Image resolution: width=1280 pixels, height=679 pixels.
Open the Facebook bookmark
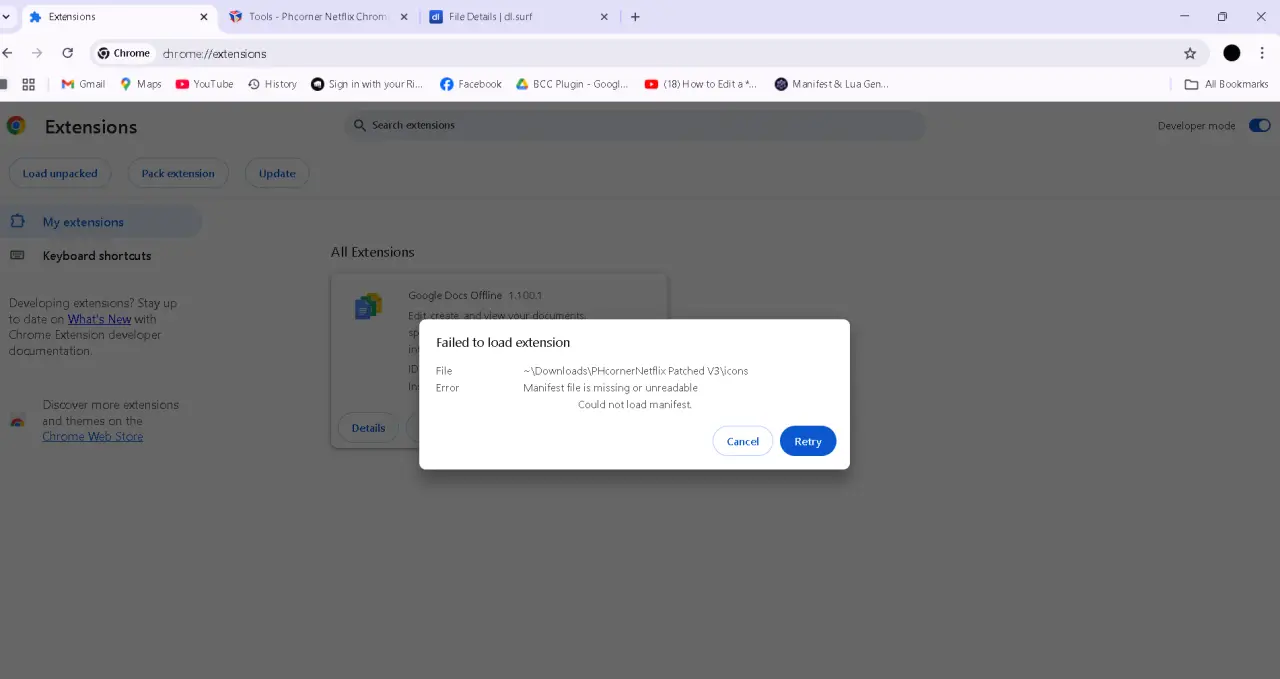[471, 84]
